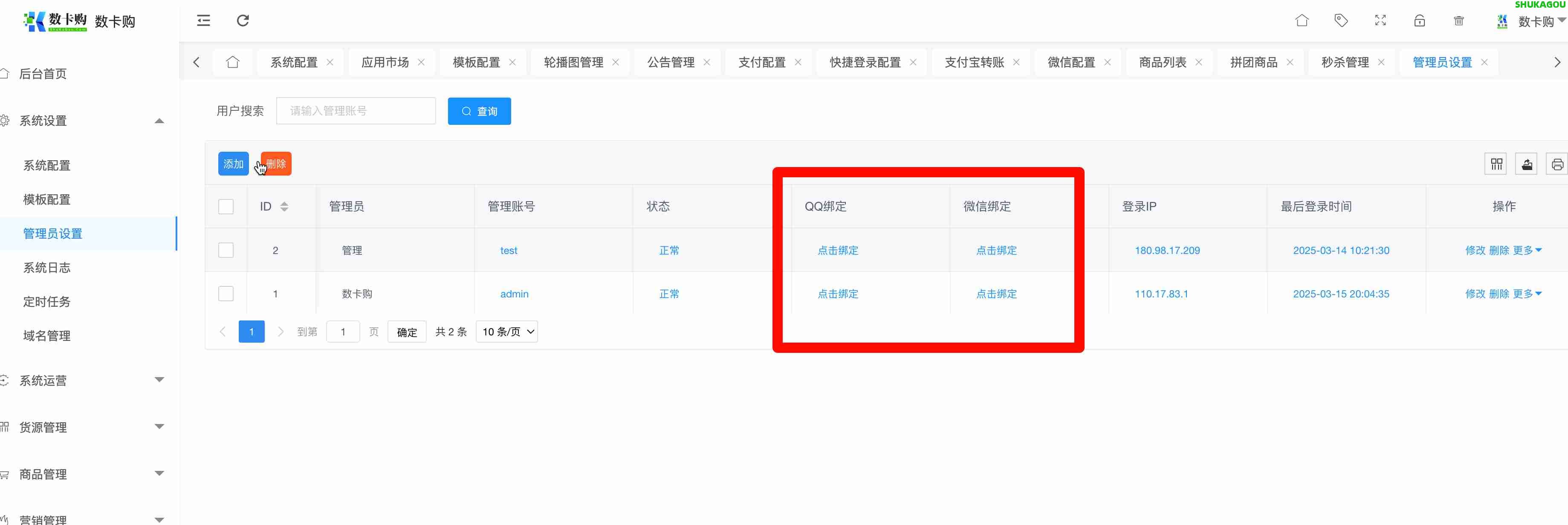Select the 管理员设置 sidebar menu item
The height and width of the screenshot is (525, 1568).
52,233
